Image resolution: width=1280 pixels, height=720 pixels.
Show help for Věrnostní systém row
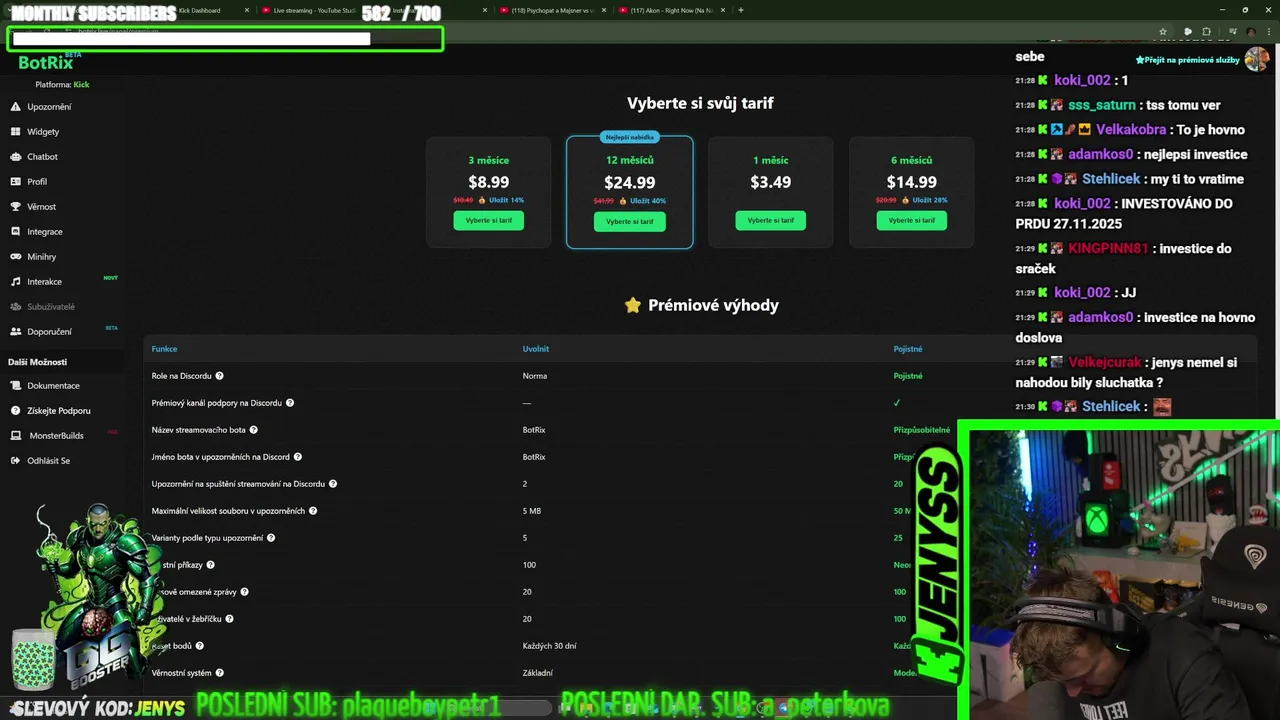[219, 673]
